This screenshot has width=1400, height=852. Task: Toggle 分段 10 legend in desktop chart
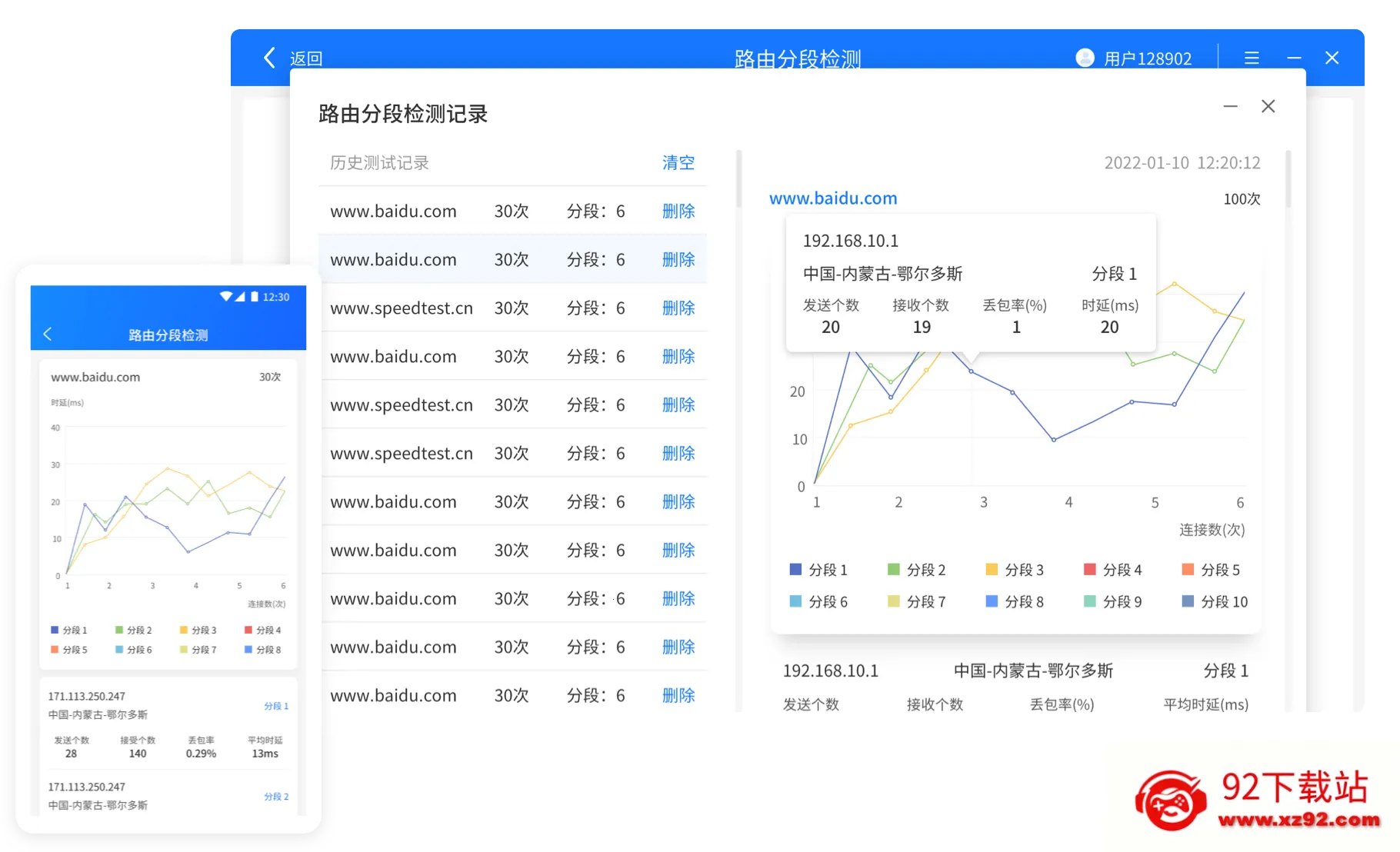click(x=1215, y=601)
